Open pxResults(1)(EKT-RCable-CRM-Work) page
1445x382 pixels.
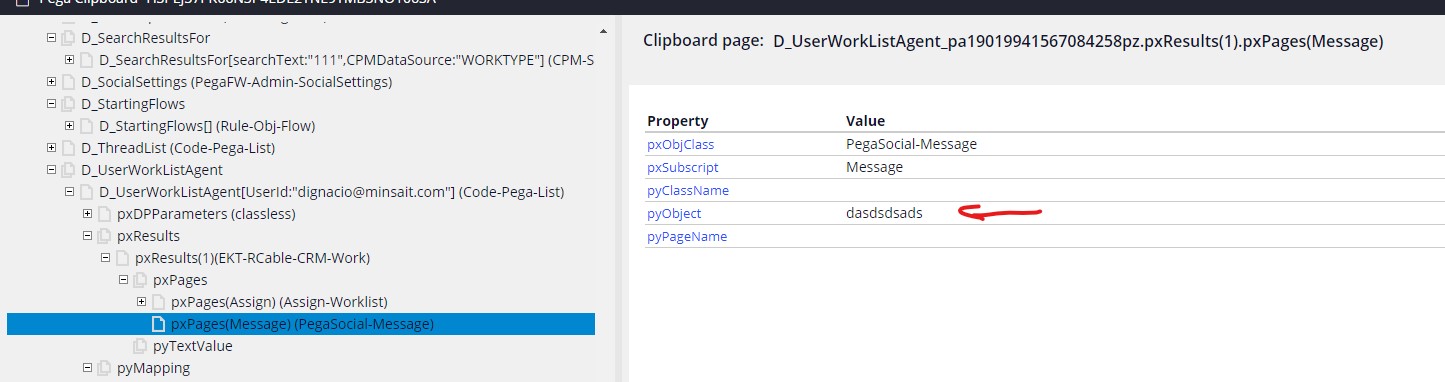253,258
